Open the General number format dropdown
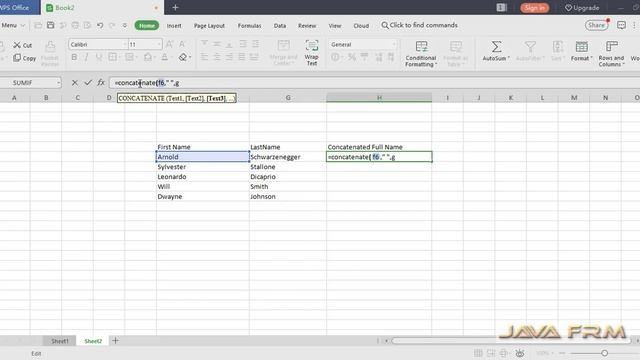 (394, 44)
